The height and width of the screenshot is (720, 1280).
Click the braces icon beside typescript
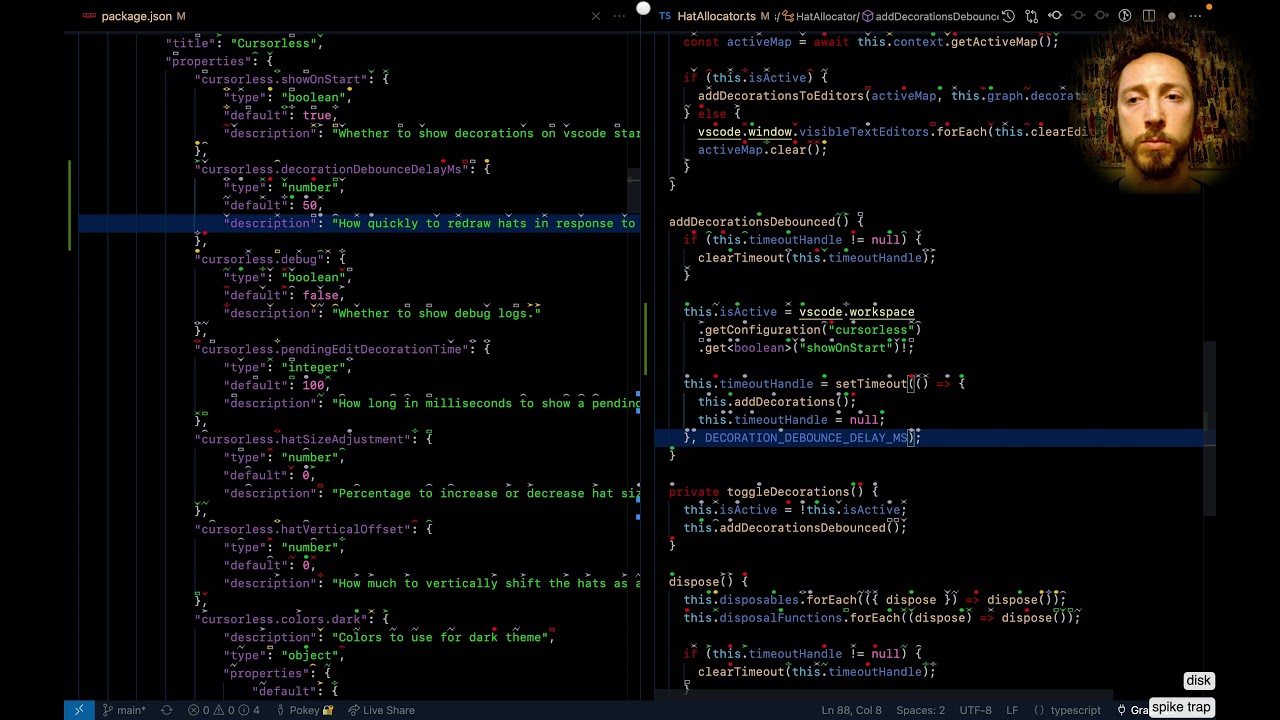click(x=1039, y=710)
